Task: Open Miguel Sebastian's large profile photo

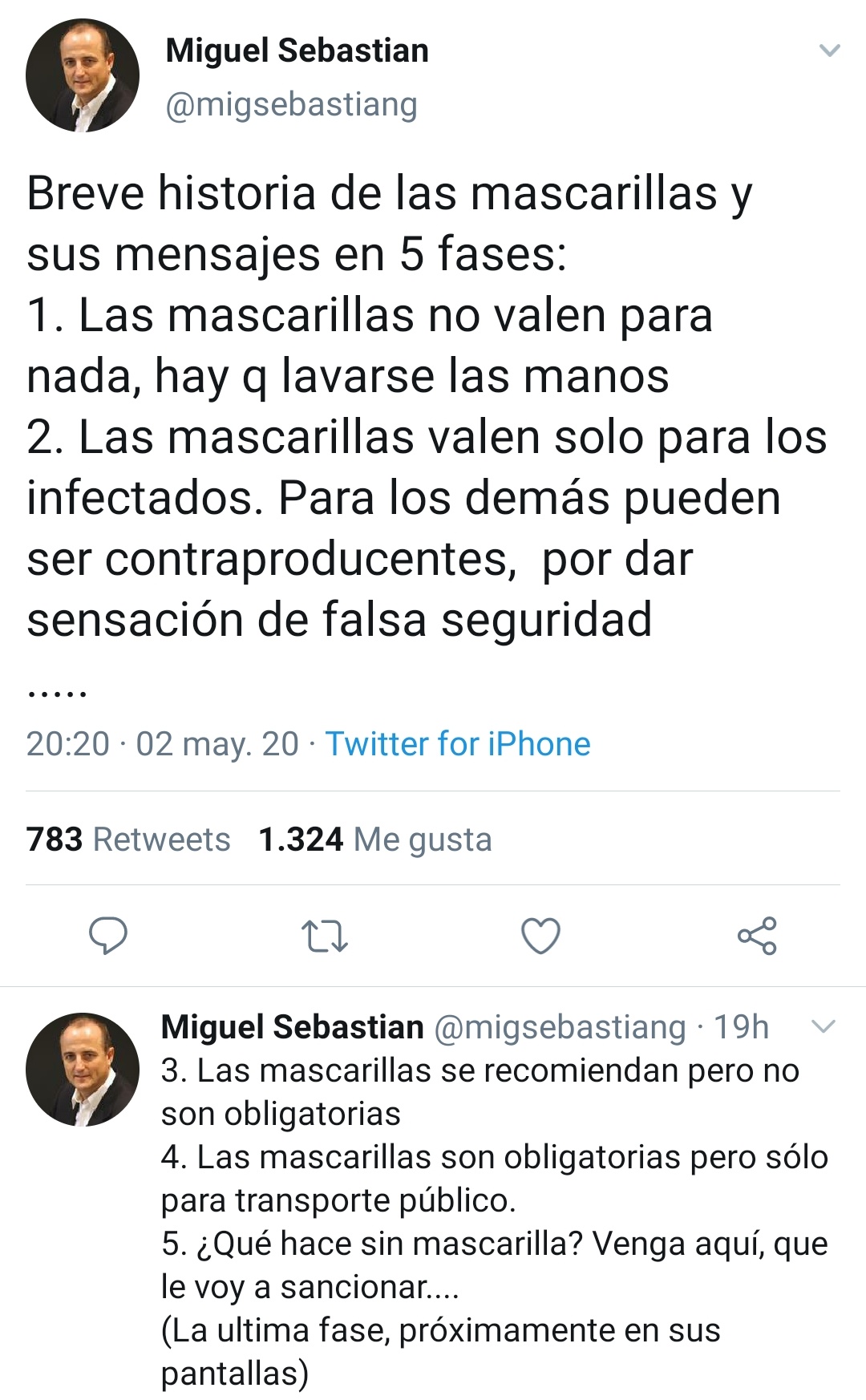Action: click(83, 75)
